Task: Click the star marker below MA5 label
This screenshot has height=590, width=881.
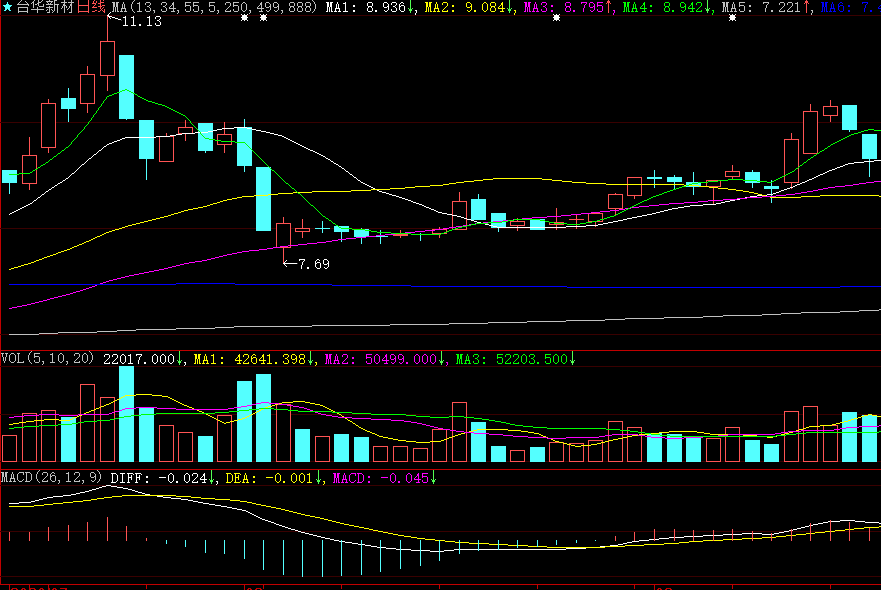Action: (x=732, y=18)
